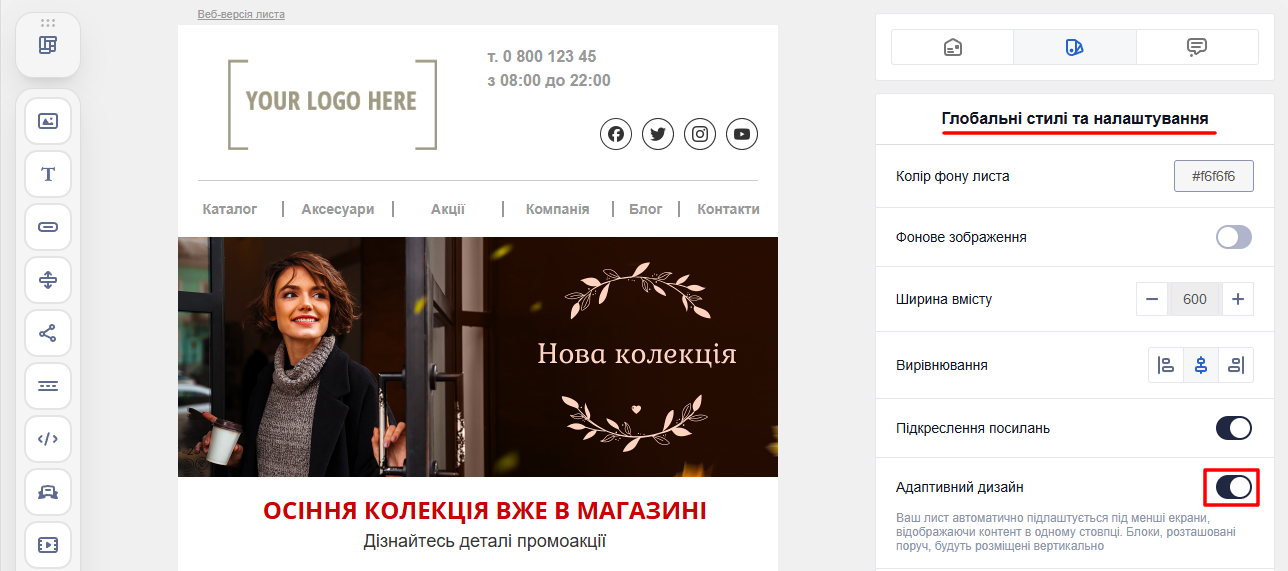The width and height of the screenshot is (1288, 571).
Task: Click the Каталог menu link in email
Action: coord(230,209)
